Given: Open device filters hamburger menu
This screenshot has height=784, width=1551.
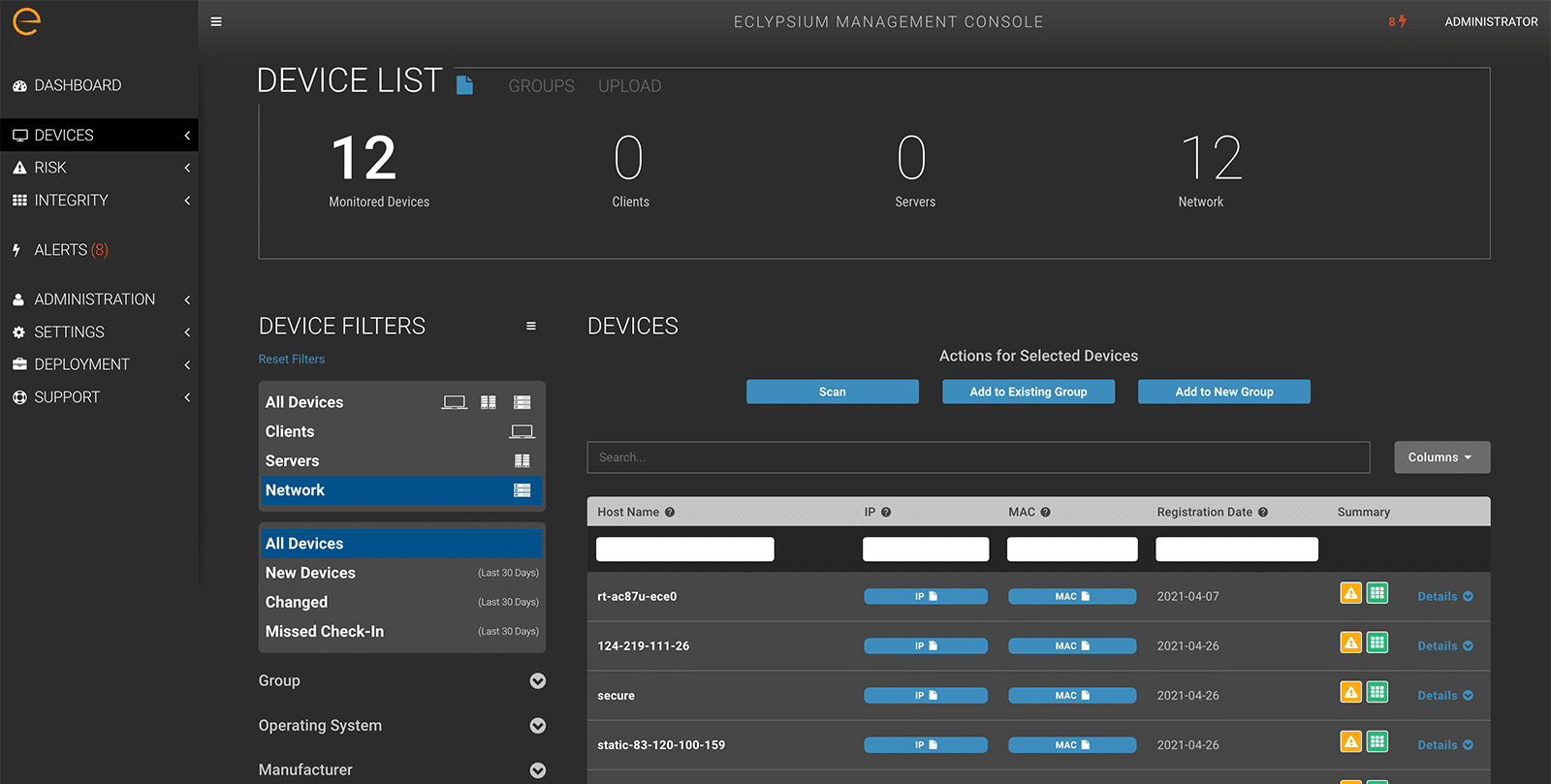Looking at the screenshot, I should [531, 326].
